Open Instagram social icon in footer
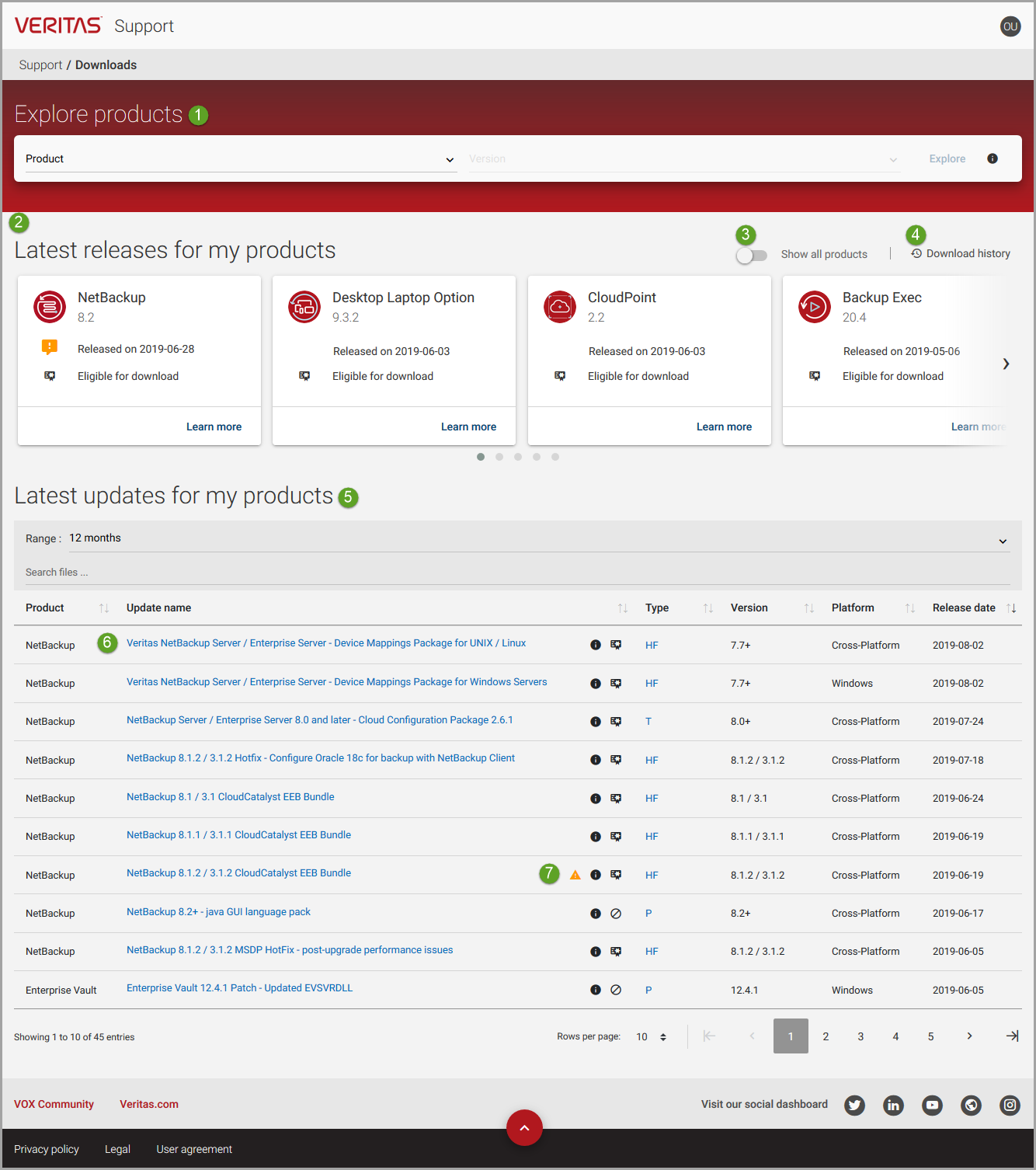 tap(1010, 1105)
